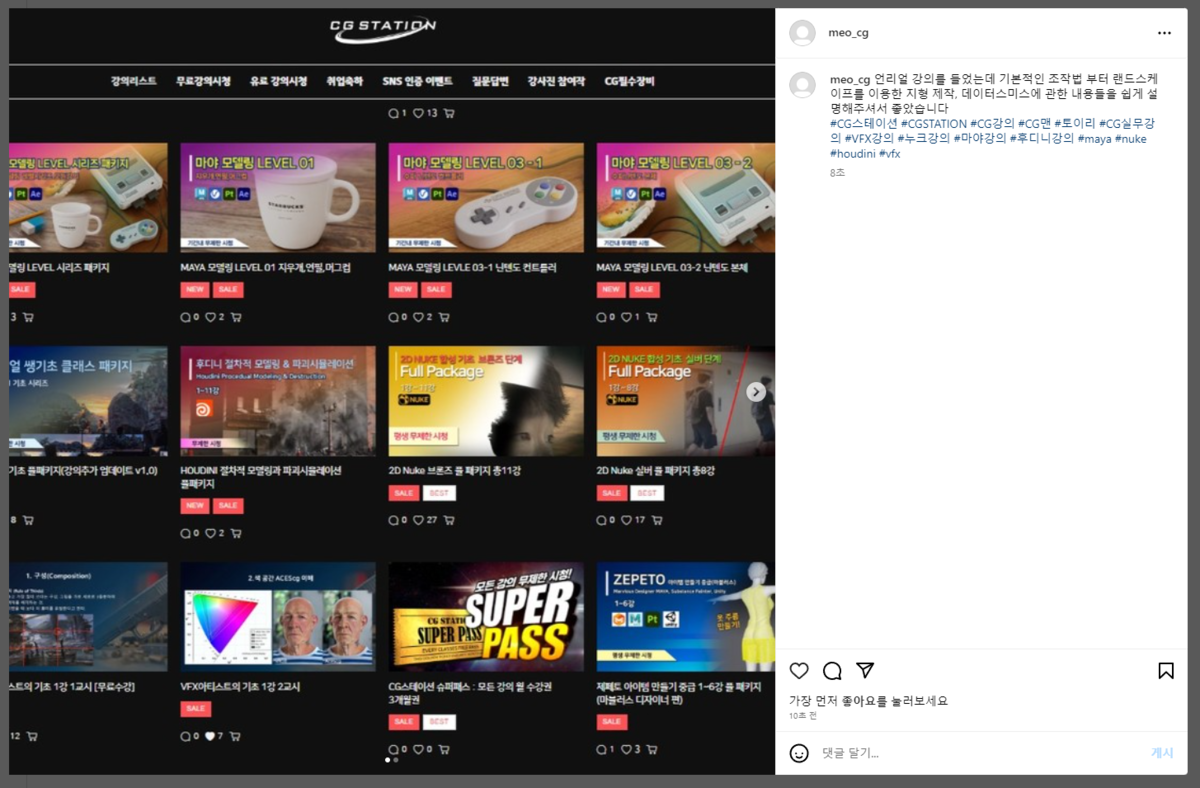The height and width of the screenshot is (788, 1200).
Task: Like the post with the heart icon
Action: 799,671
